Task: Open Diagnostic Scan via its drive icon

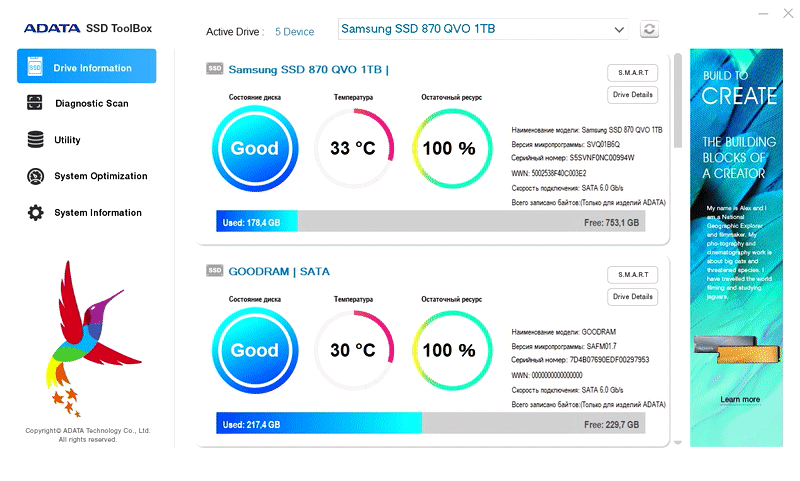Action: point(35,103)
